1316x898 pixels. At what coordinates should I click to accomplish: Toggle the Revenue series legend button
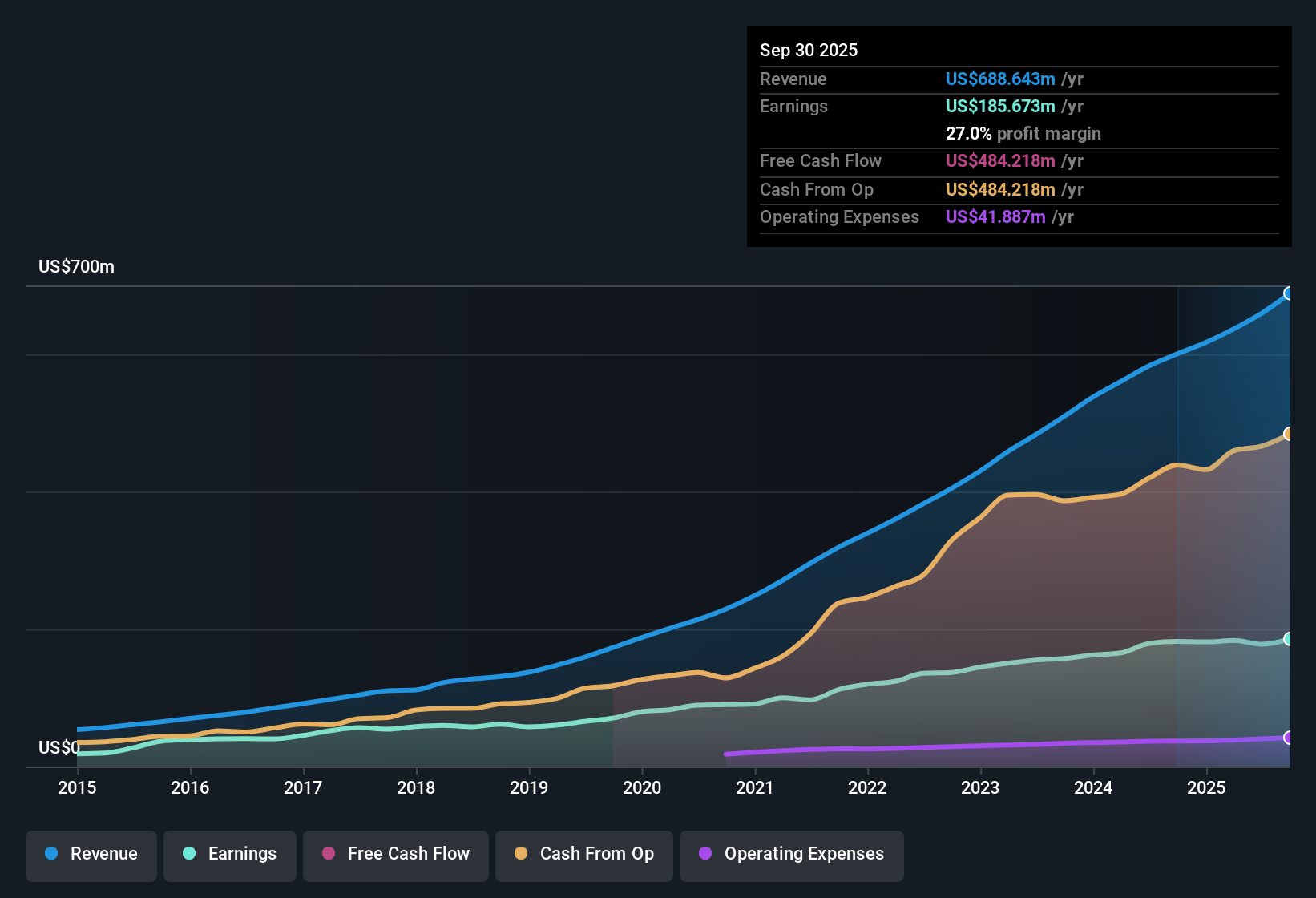tap(91, 856)
